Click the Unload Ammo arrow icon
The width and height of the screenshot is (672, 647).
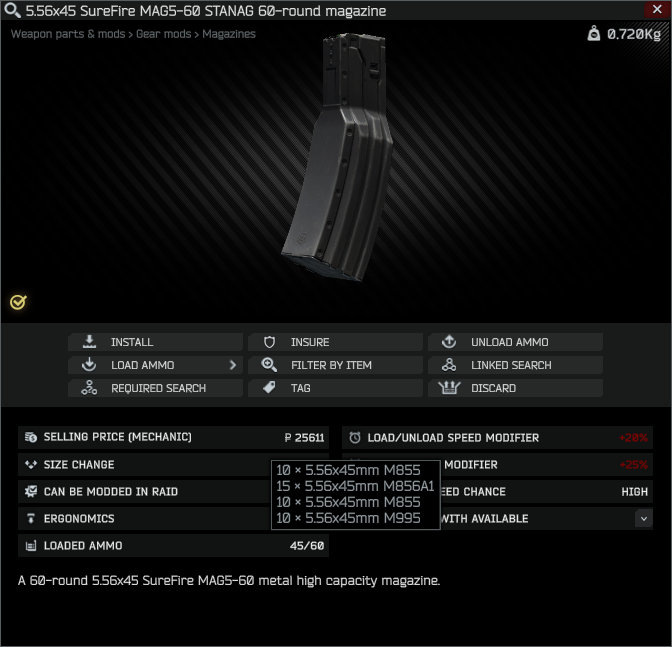point(449,341)
